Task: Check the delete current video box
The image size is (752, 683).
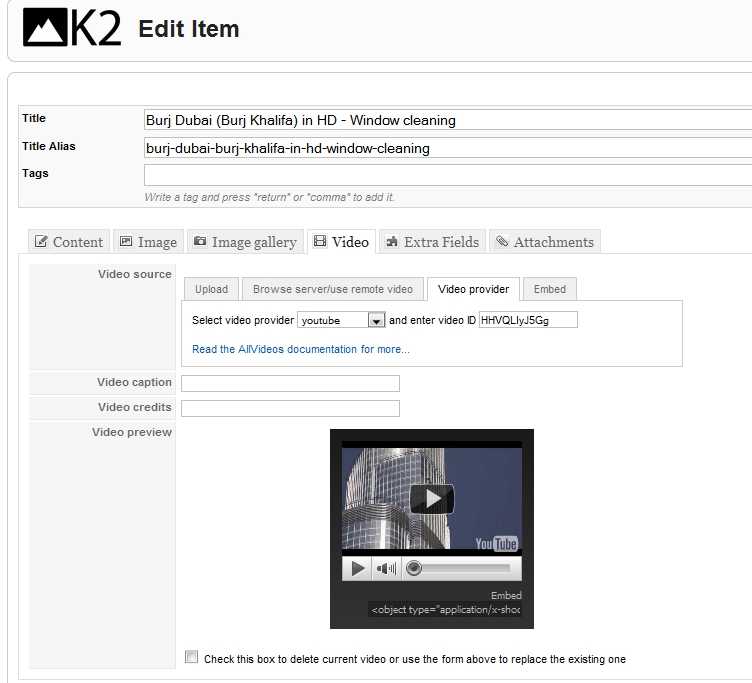Action: [191, 657]
